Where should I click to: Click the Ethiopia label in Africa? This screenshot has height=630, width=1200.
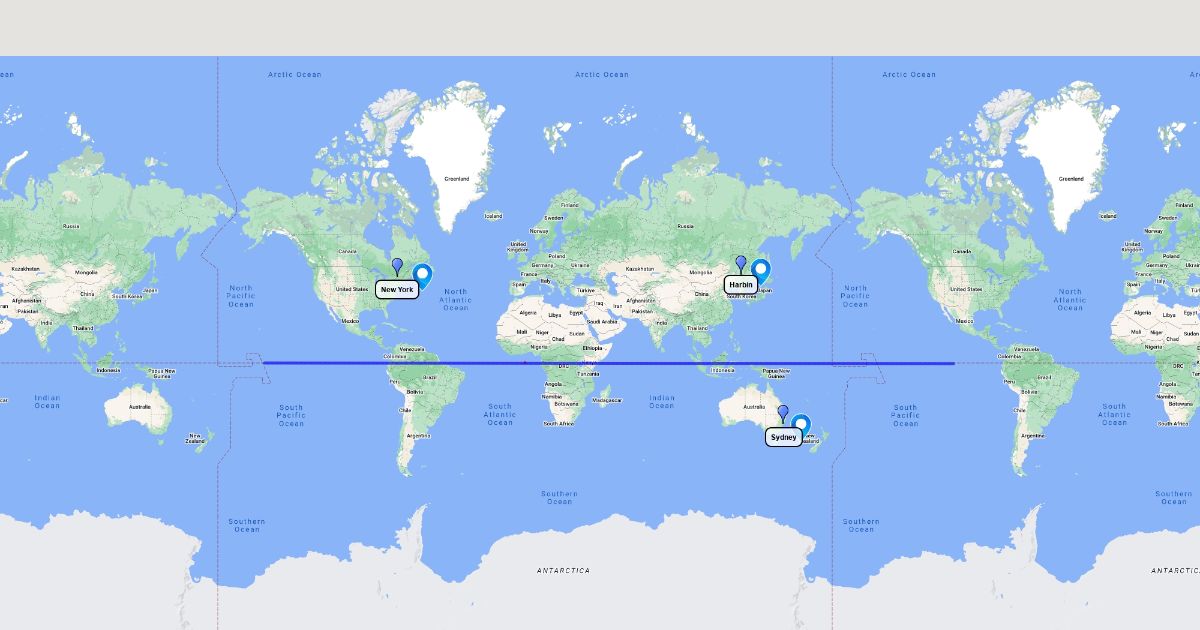(592, 348)
